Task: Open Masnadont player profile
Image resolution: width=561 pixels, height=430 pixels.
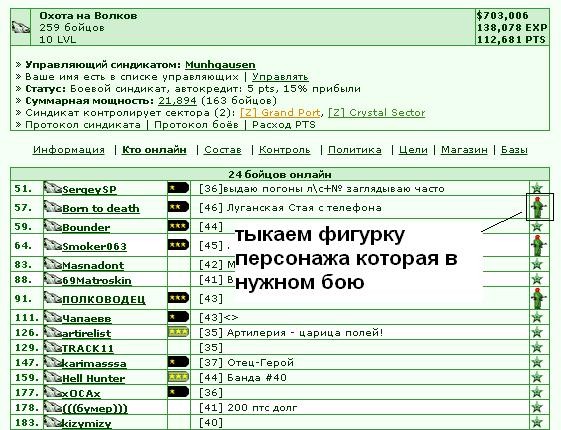Action: [93, 265]
